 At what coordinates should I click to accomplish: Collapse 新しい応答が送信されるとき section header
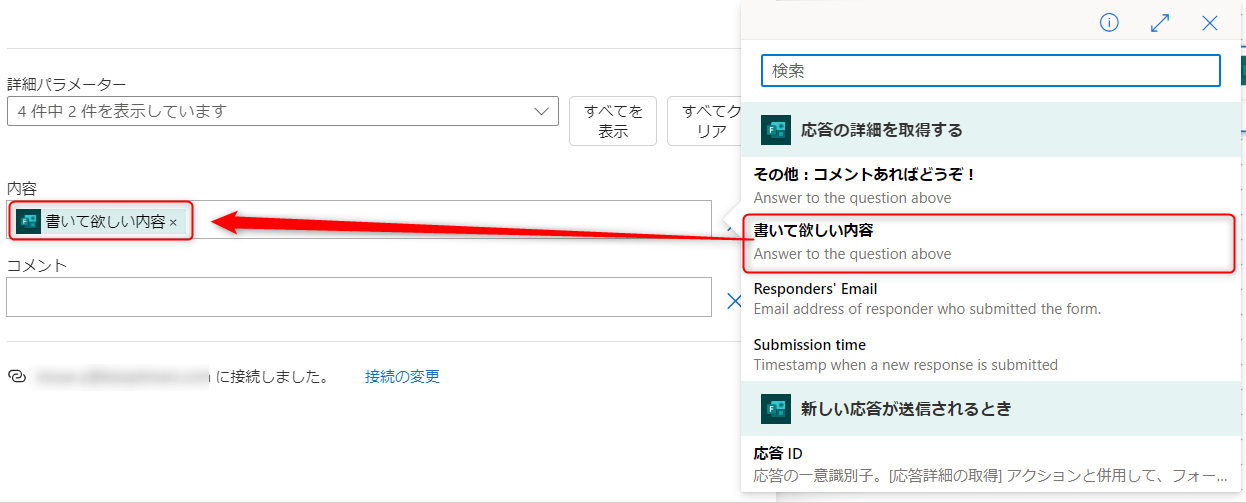(x=990, y=409)
